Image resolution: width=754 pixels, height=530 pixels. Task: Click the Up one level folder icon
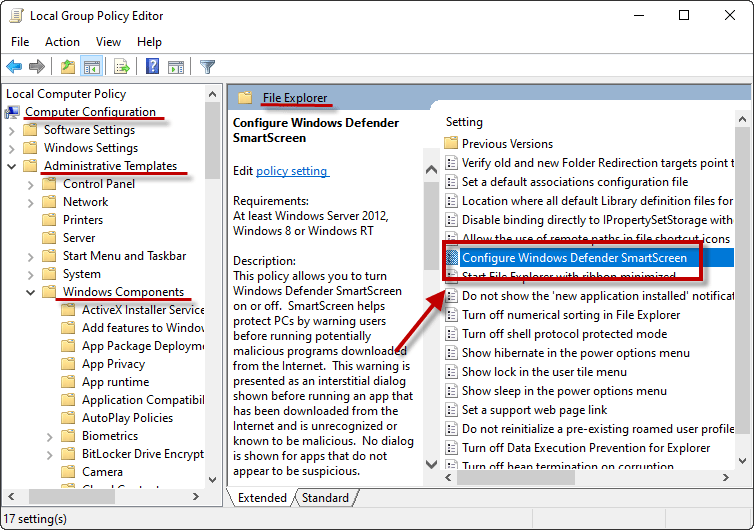pos(68,66)
